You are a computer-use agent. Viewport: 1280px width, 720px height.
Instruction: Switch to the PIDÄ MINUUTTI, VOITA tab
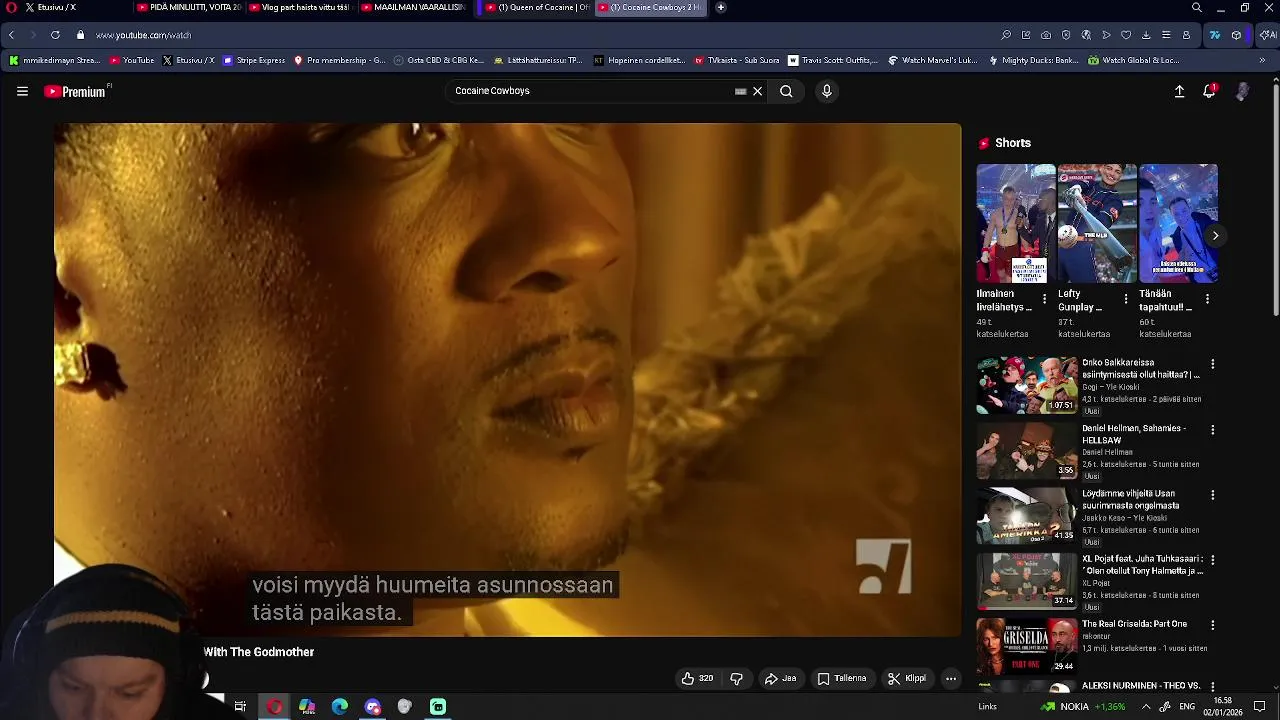188,7
